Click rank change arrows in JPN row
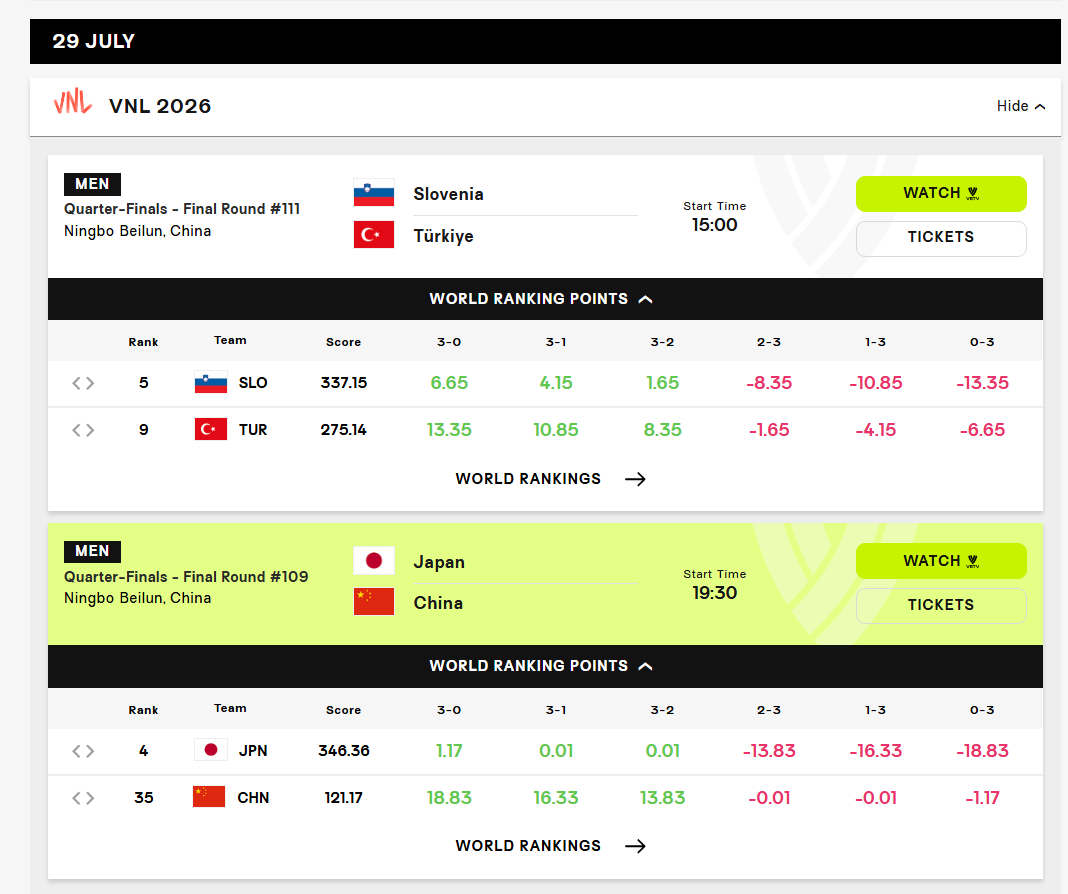 (83, 751)
